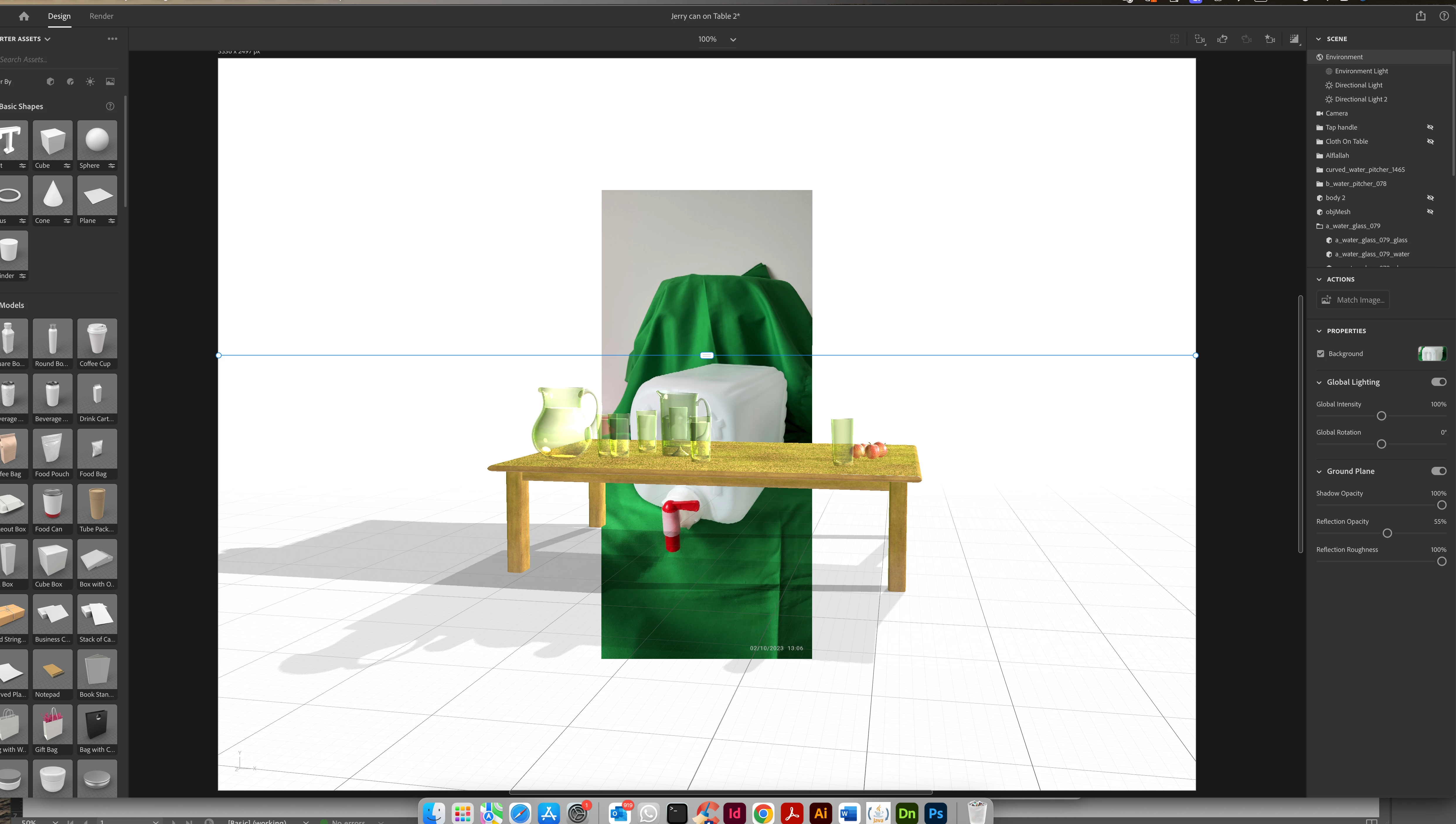Adjust the Reflection Opacity slider
Screen dimensions: 1456x824
click(x=1387, y=533)
